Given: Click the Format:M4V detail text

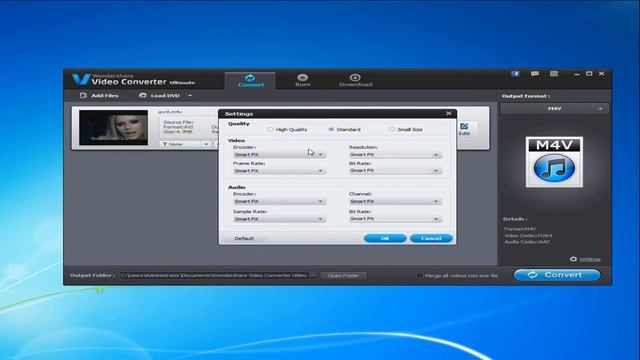Looking at the screenshot, I should [x=520, y=229].
